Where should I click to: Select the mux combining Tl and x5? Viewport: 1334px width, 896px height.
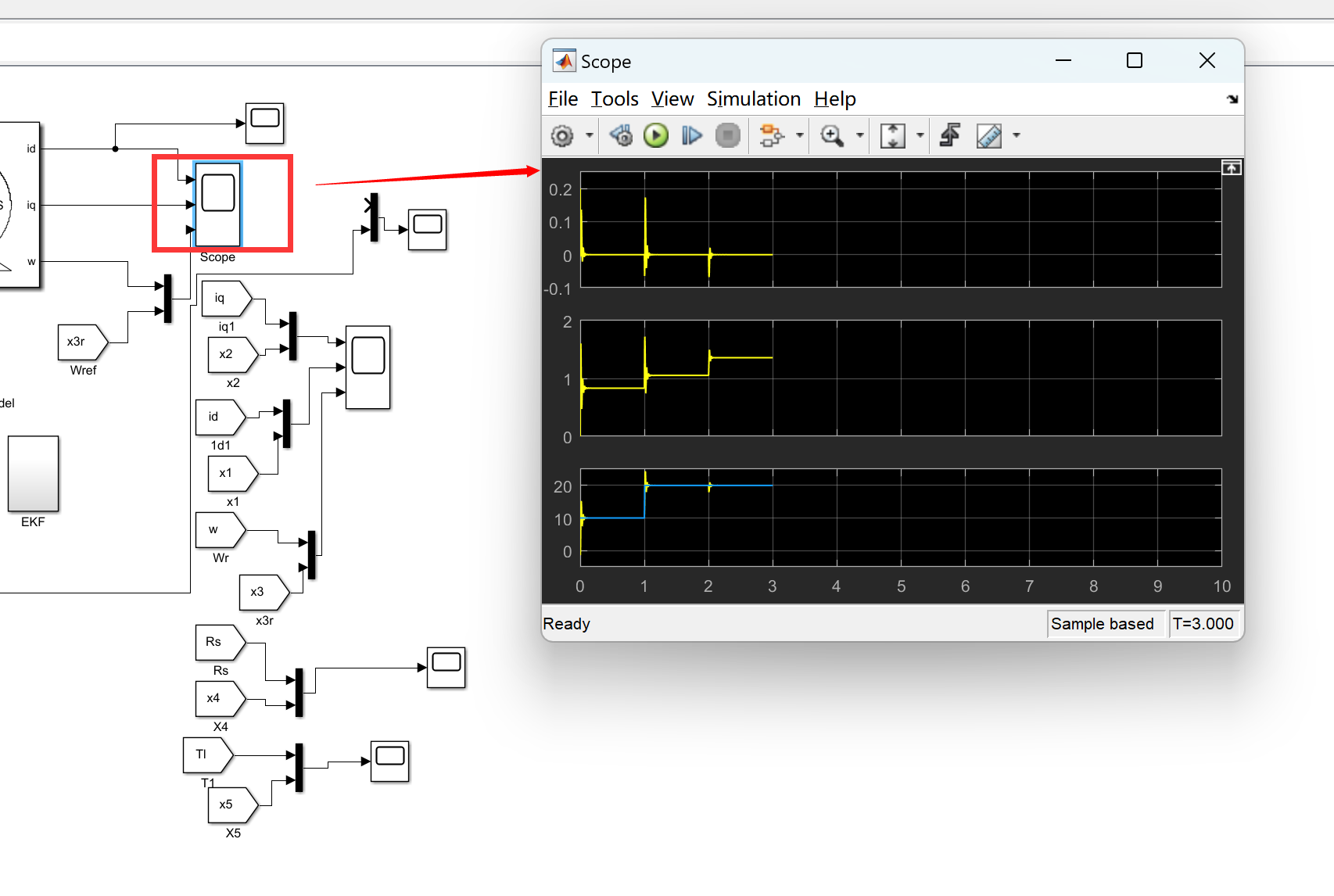[299, 768]
